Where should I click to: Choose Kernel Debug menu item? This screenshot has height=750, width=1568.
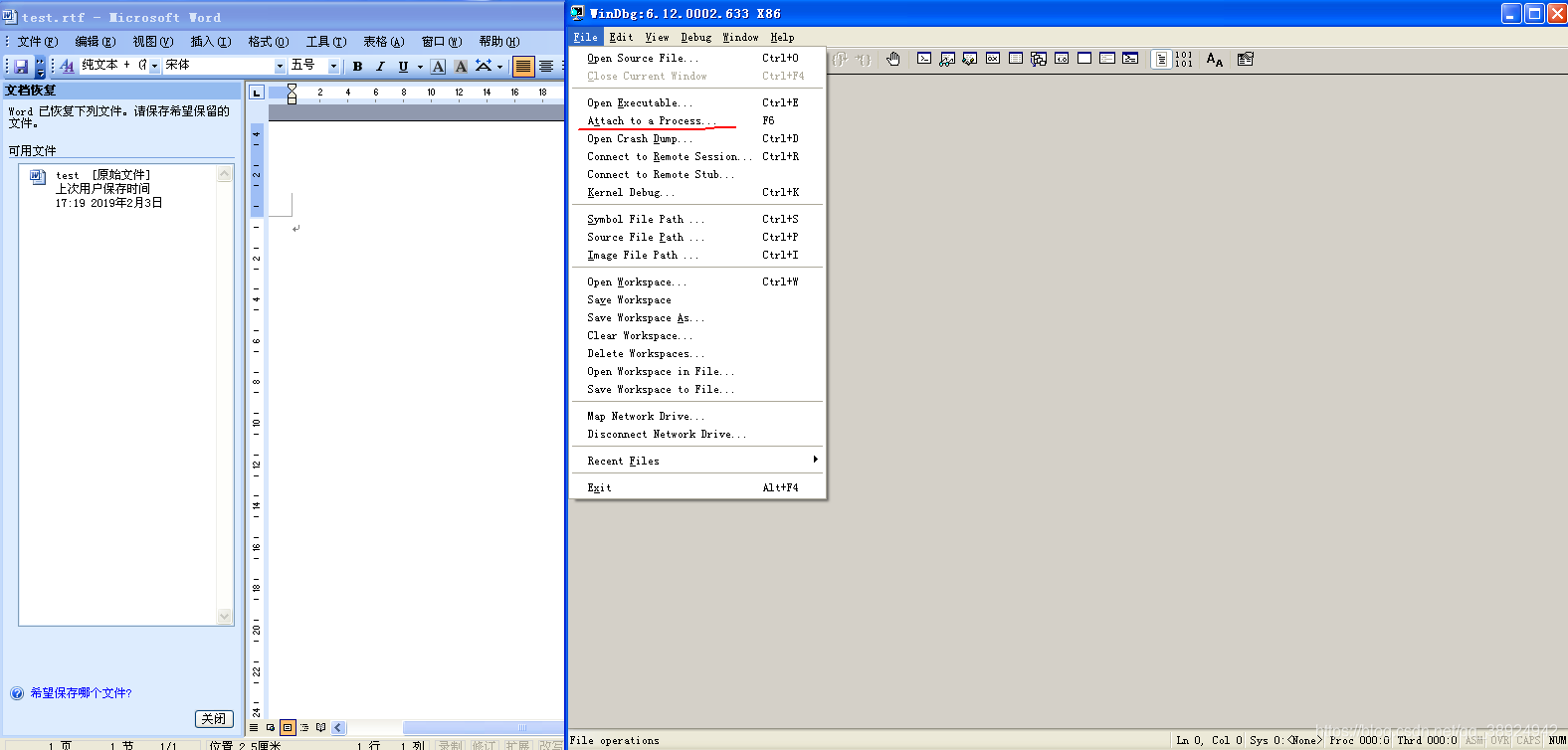696,193
